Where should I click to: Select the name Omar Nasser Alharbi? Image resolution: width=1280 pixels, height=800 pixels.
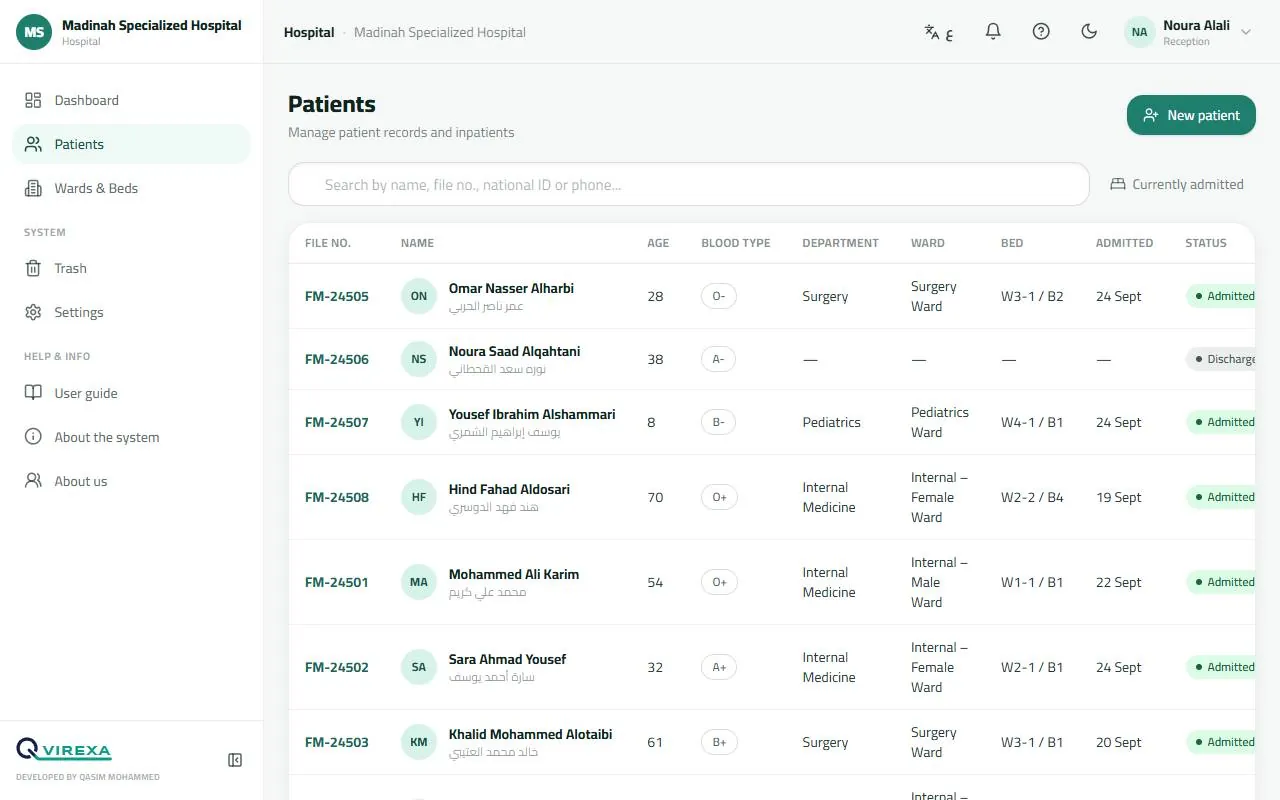click(x=511, y=288)
